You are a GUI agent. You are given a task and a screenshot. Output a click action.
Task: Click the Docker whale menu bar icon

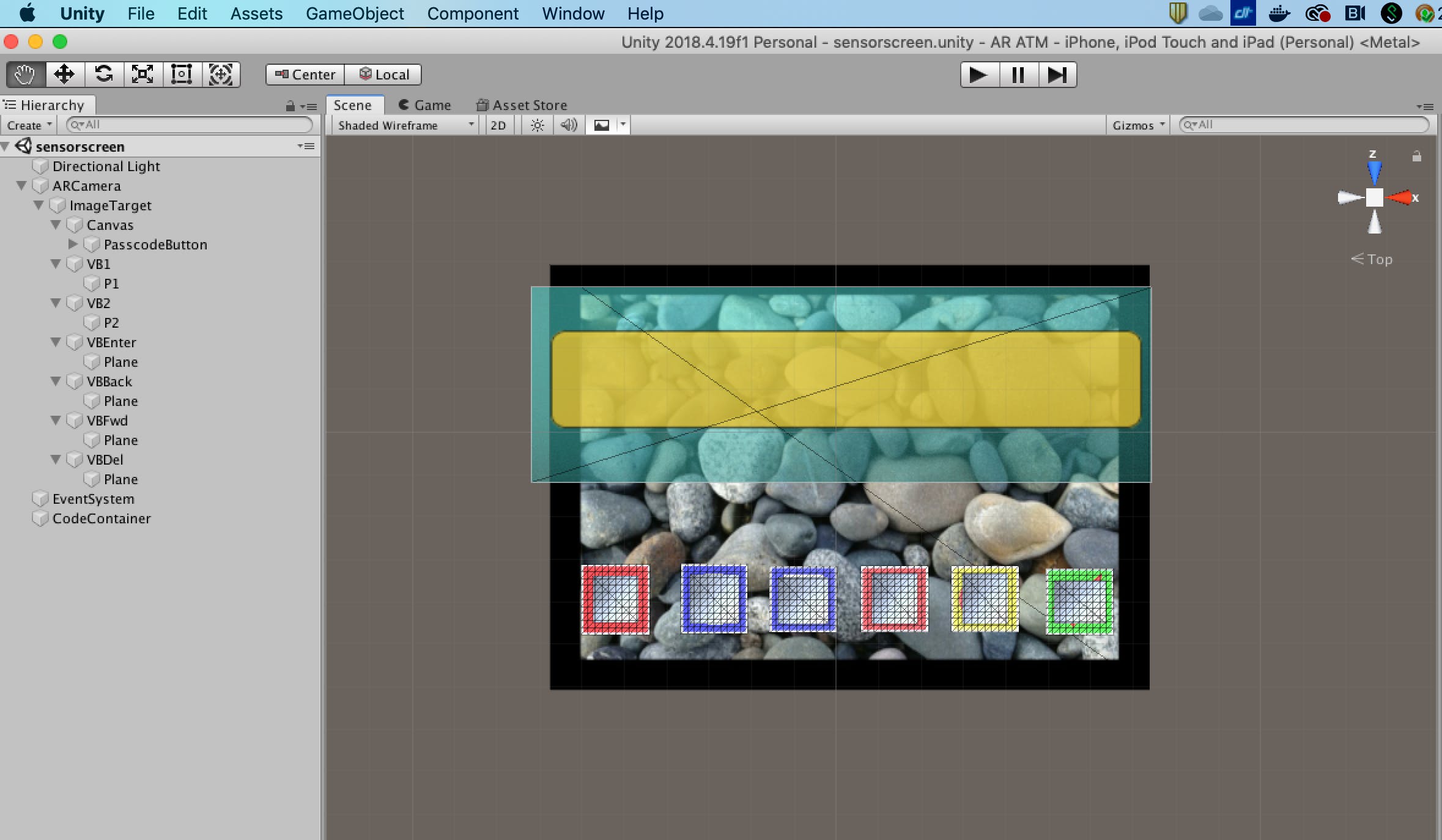[x=1279, y=13]
